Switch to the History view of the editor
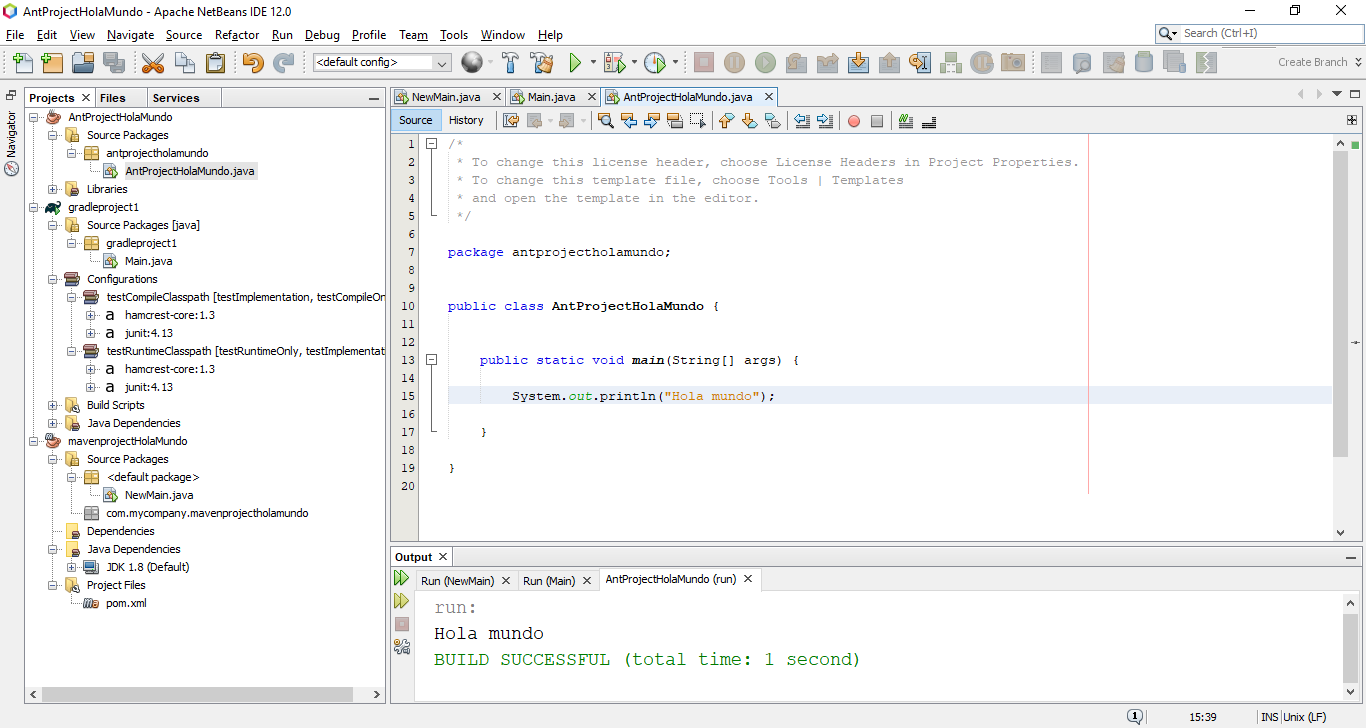Screen dimensions: 1366x728 click(x=467, y=120)
